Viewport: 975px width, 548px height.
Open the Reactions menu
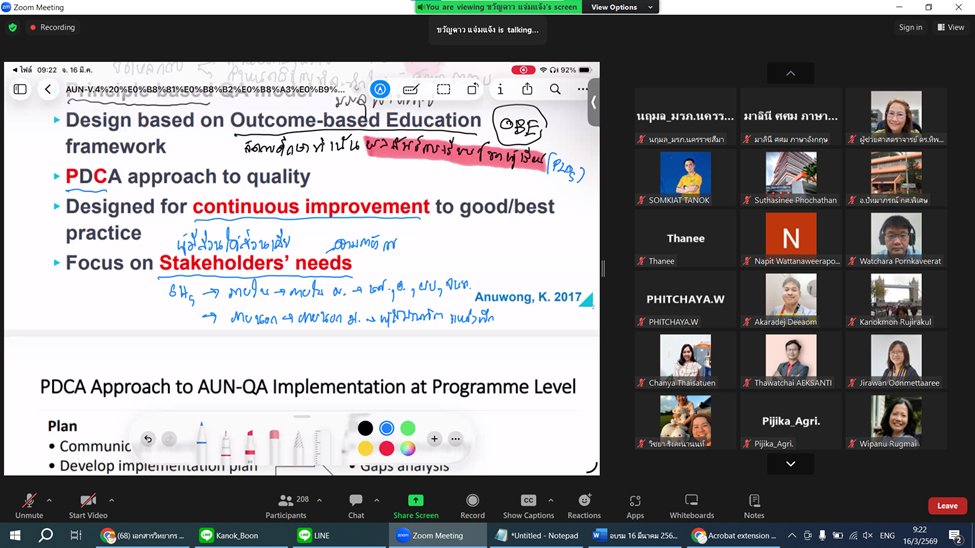click(x=584, y=501)
